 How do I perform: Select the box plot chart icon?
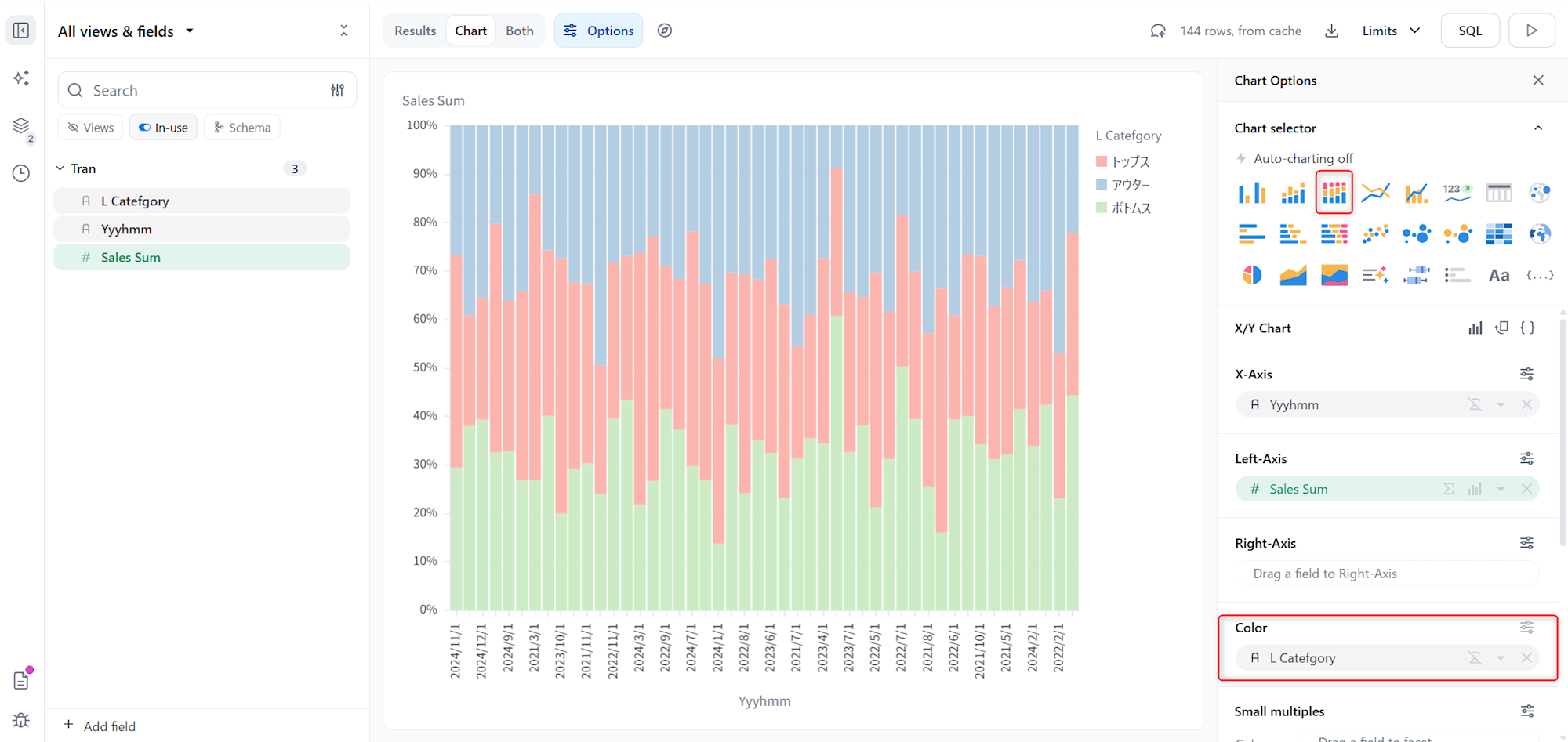[1416, 275]
